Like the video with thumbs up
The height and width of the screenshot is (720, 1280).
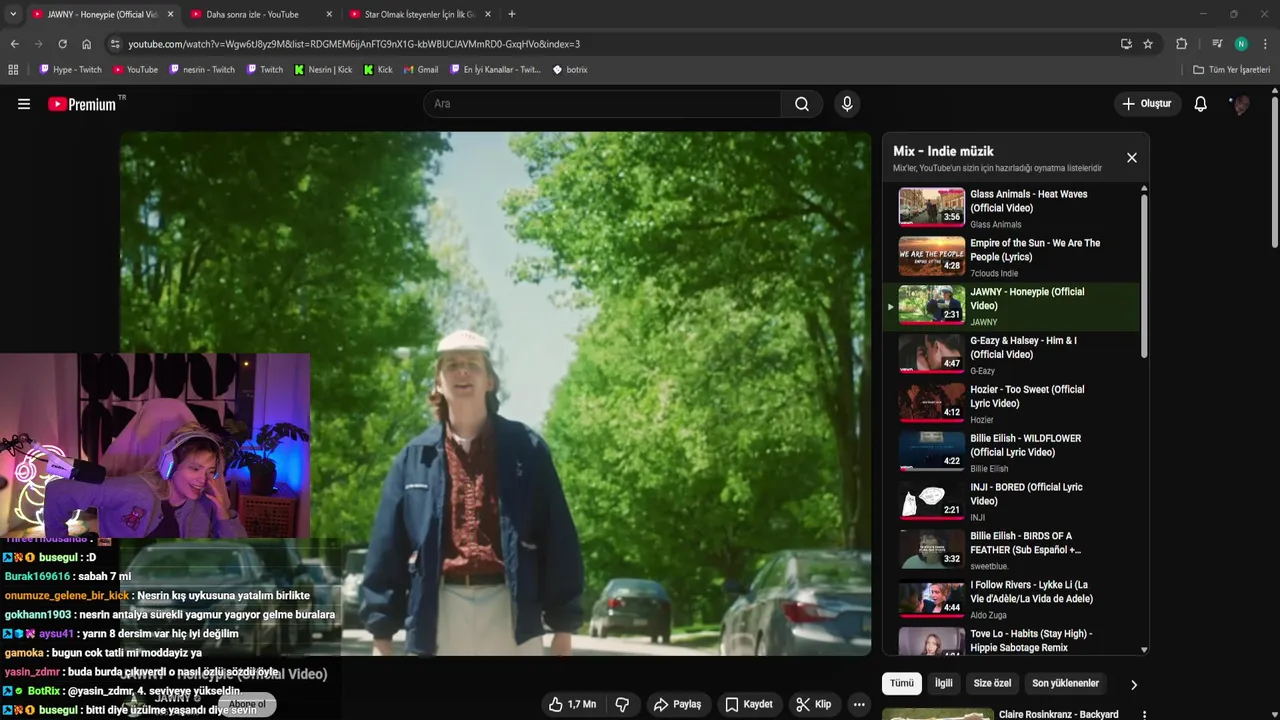coord(572,704)
